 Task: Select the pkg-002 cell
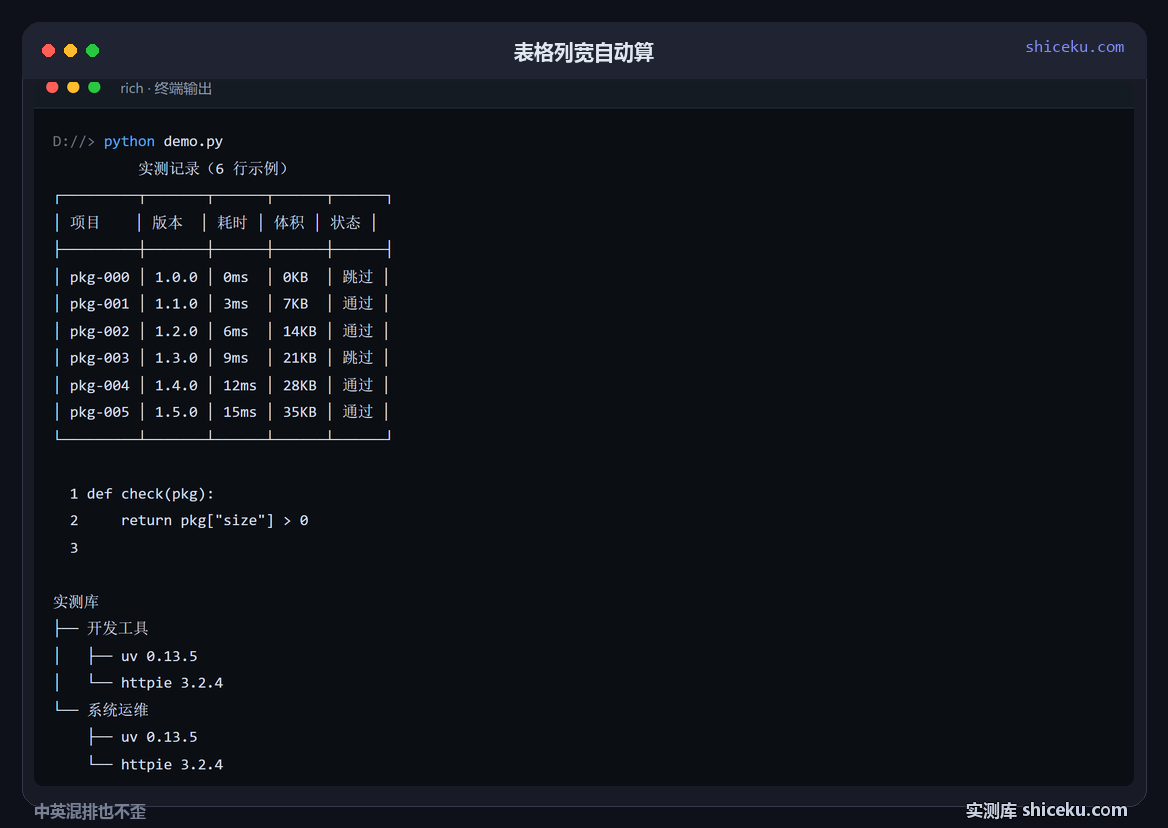click(x=100, y=331)
